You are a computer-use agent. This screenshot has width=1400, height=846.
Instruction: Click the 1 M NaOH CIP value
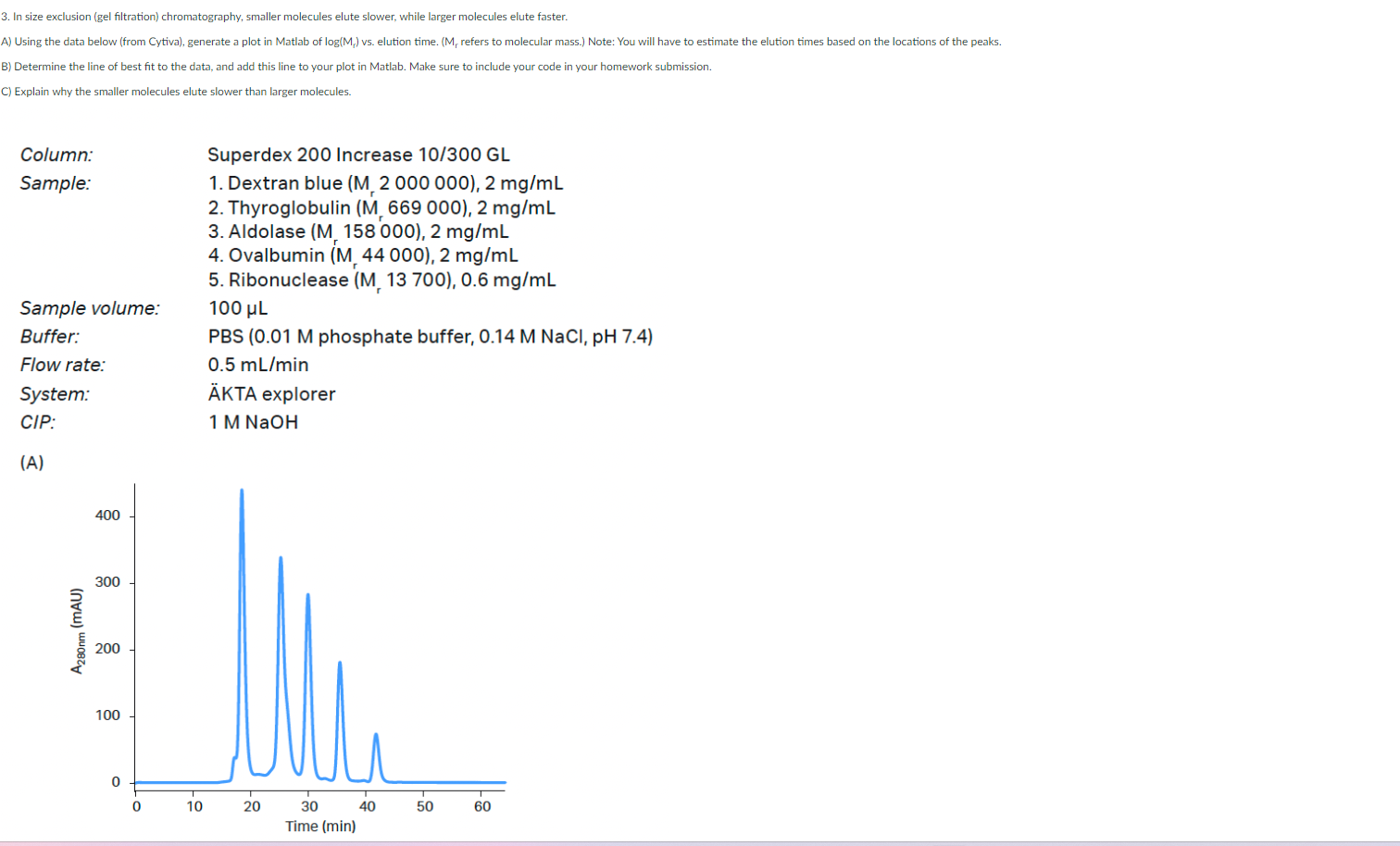pos(254,422)
